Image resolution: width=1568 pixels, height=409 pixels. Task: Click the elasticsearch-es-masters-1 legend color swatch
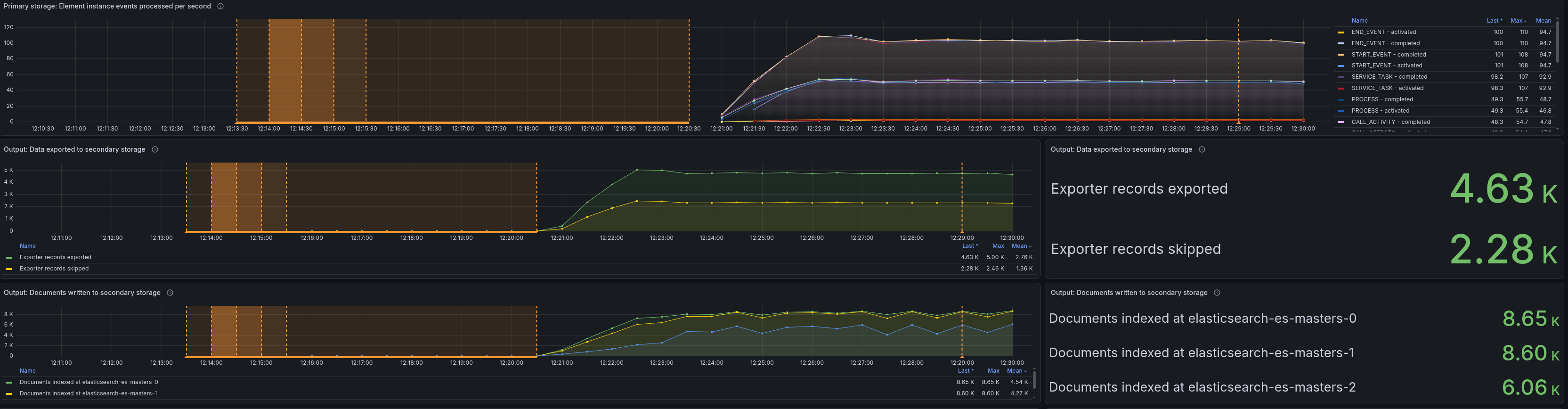click(x=8, y=394)
